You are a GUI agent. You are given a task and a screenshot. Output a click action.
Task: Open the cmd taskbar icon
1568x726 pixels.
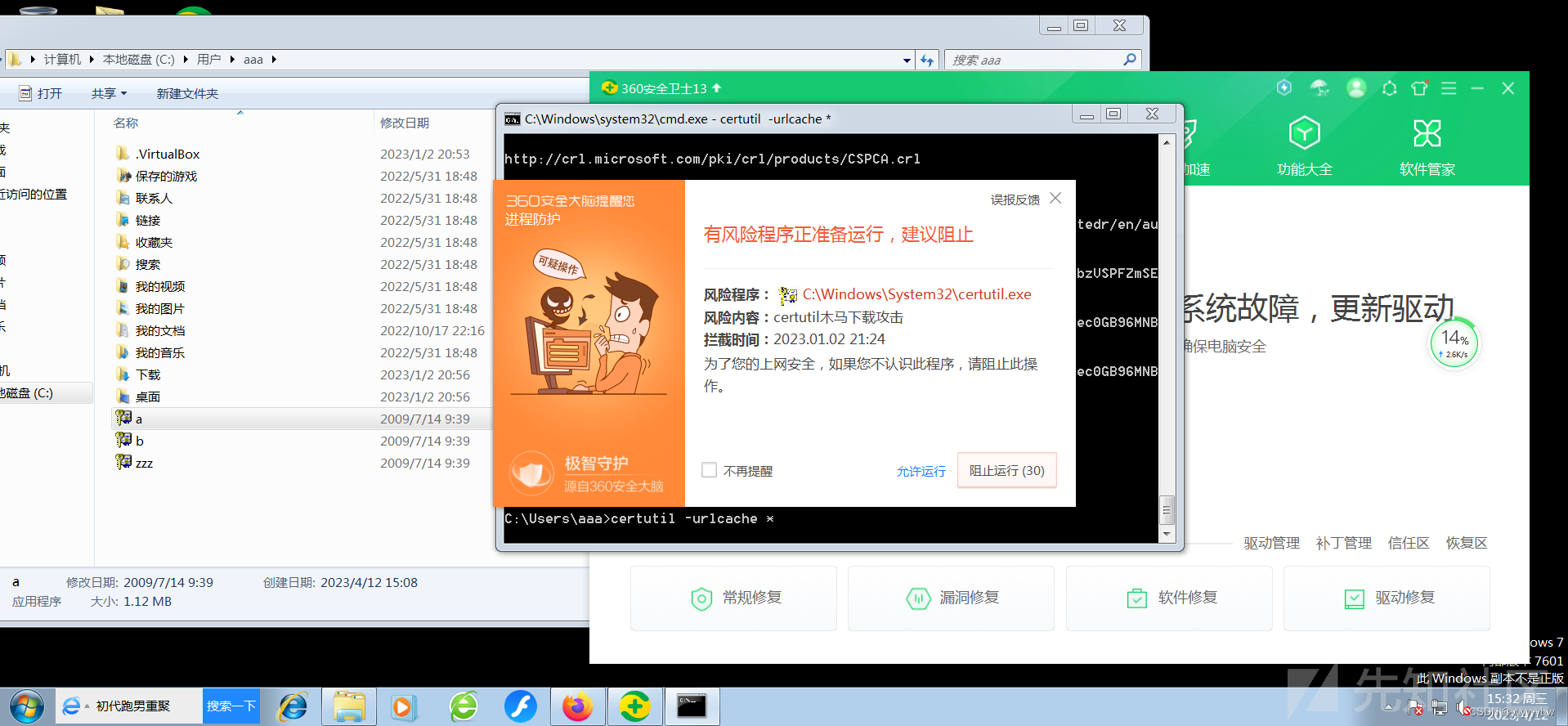pos(692,706)
